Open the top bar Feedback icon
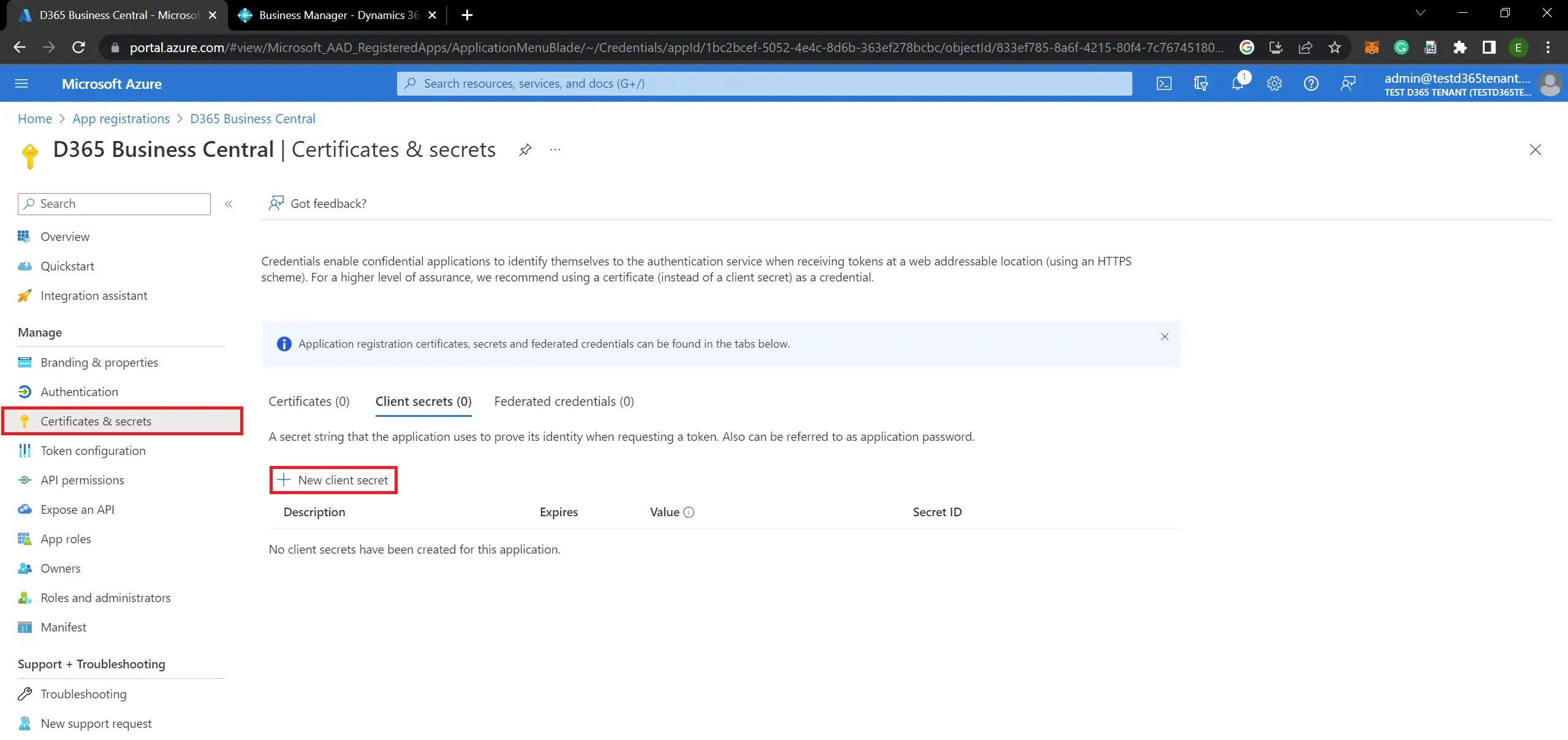 1348,83
